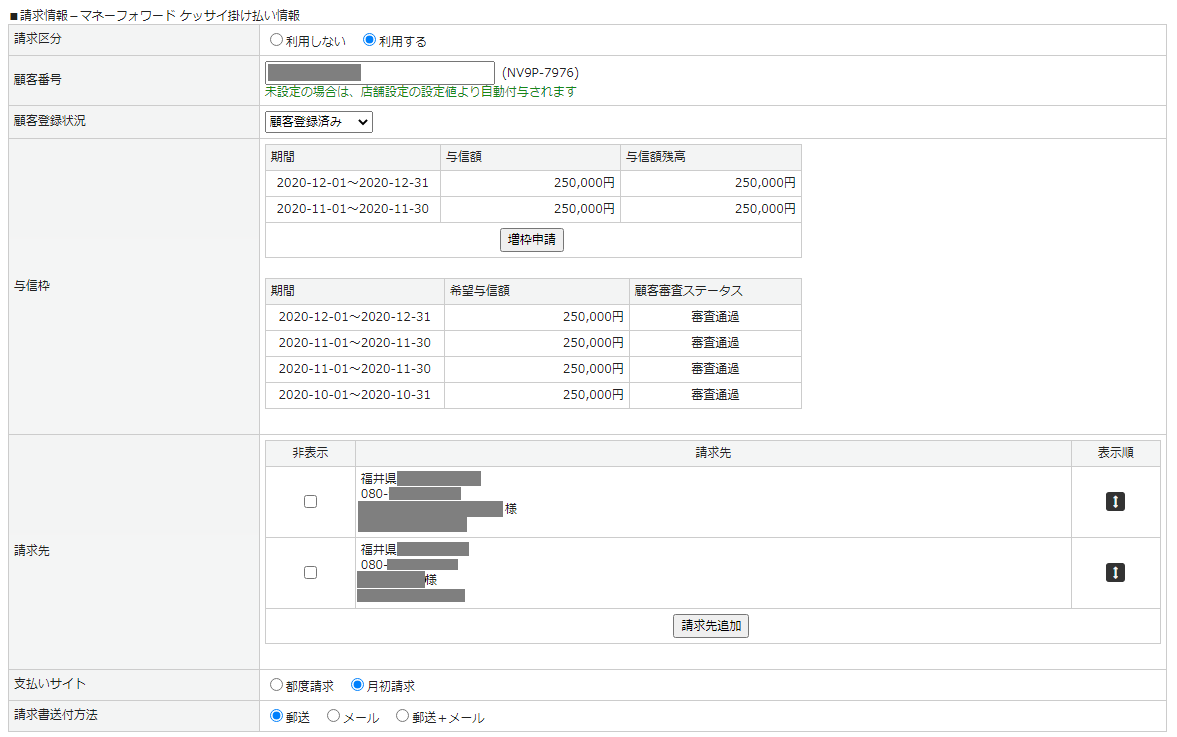This screenshot has width=1177, height=737.
Task: Focus the 顧客番号 text input field
Action: 379,73
